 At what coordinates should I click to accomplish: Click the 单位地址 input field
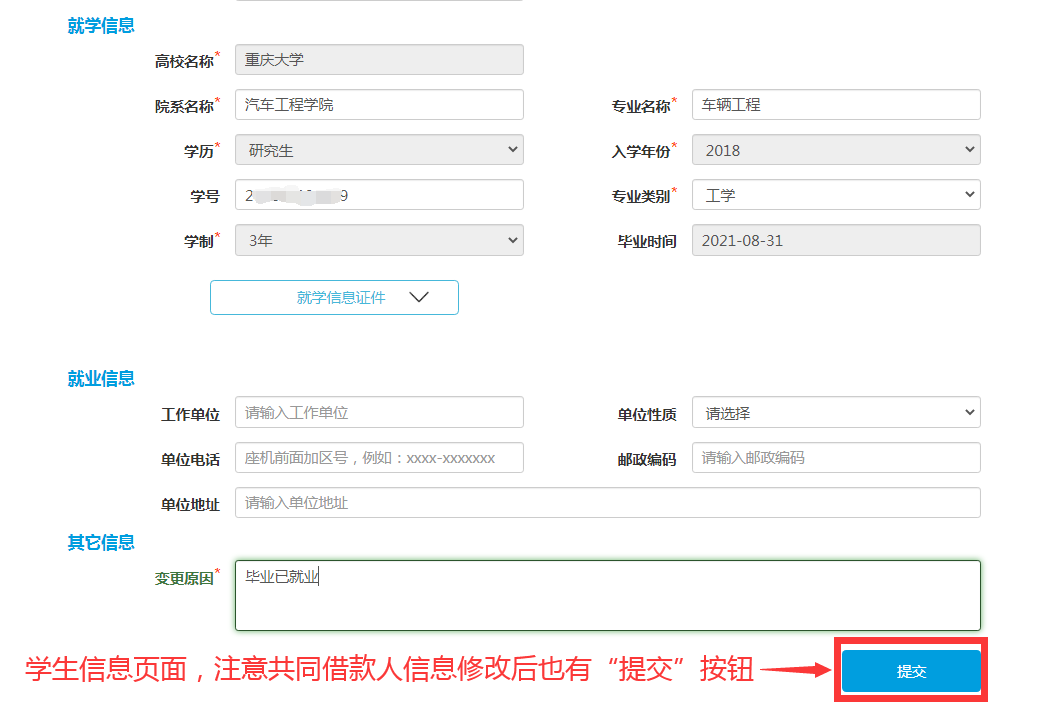pos(607,503)
